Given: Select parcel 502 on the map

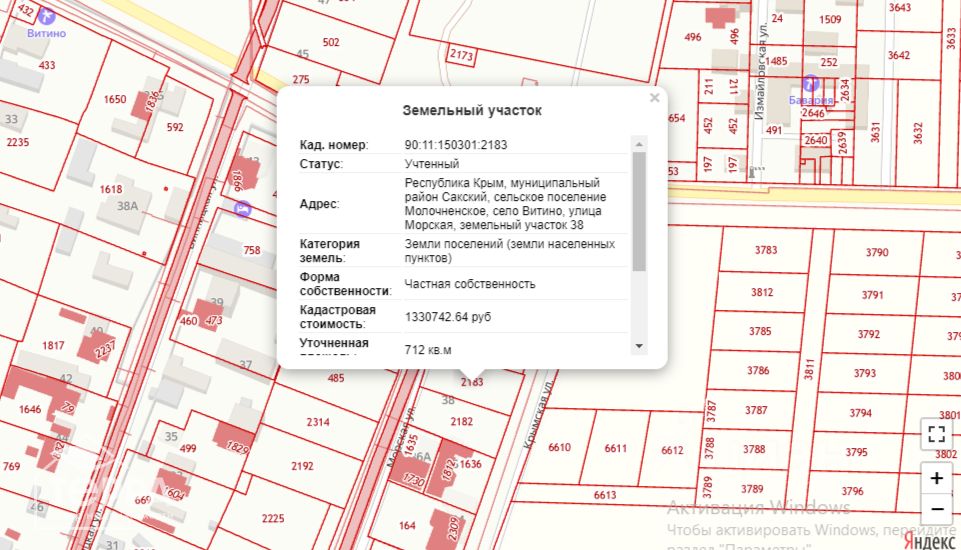Looking at the screenshot, I should 331,42.
